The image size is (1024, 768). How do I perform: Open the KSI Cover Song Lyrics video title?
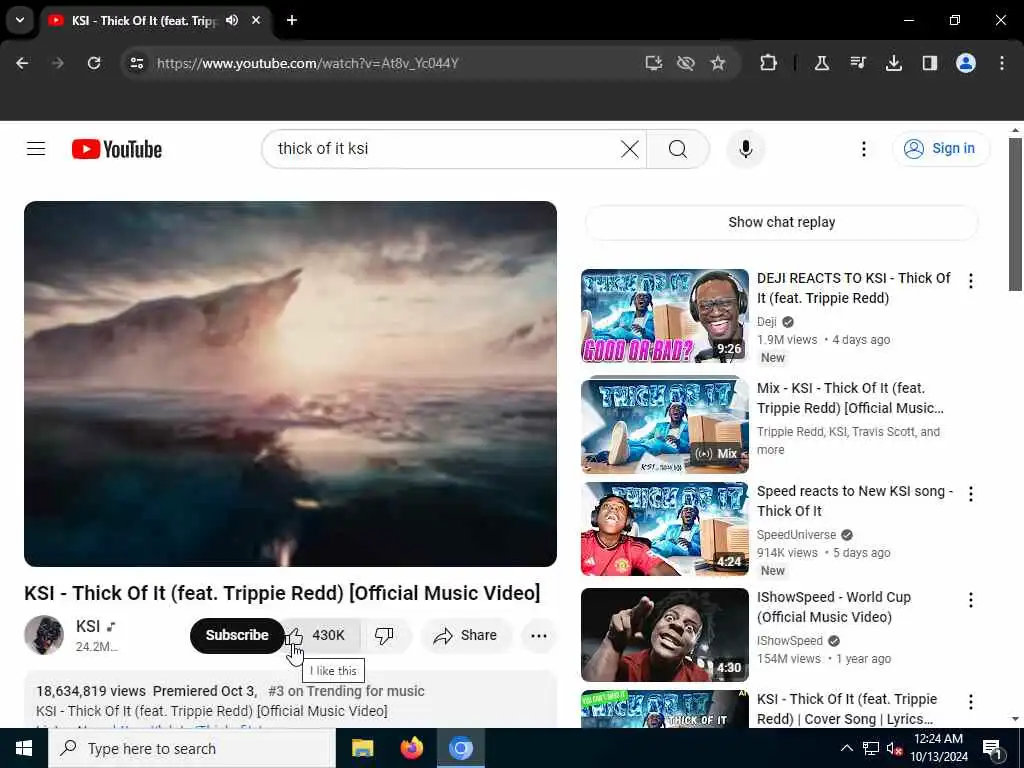pos(847,709)
